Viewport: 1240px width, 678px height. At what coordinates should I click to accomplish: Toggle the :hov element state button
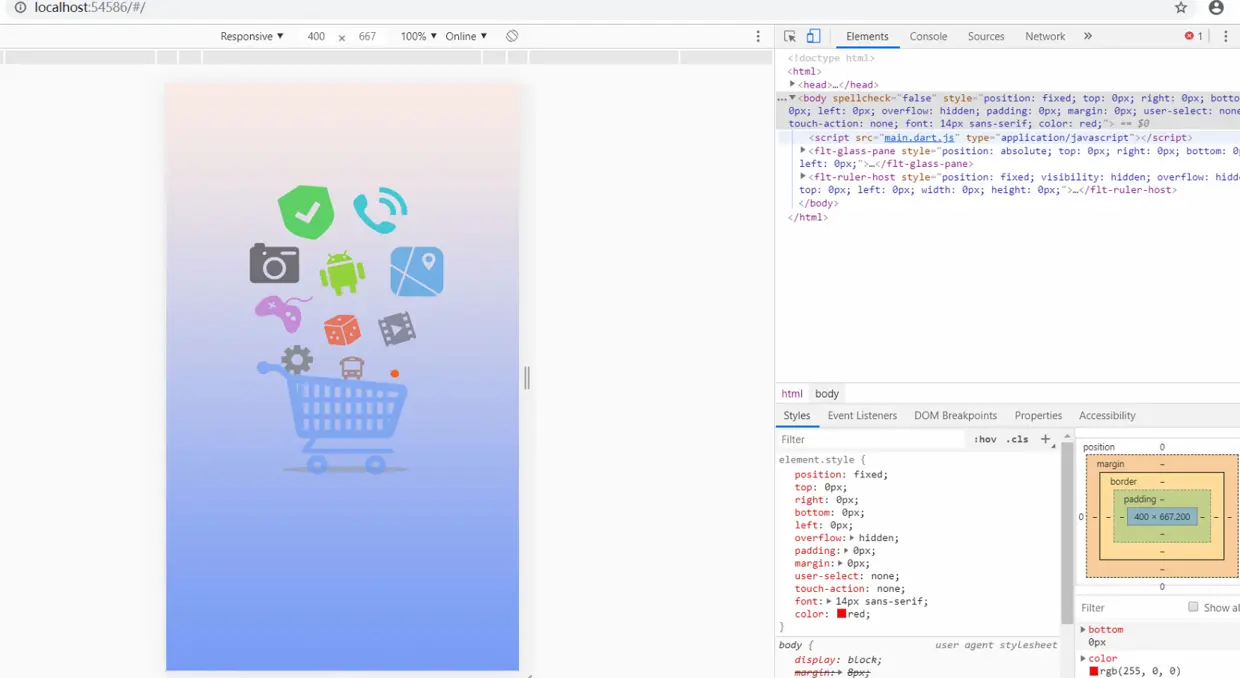[985, 439]
